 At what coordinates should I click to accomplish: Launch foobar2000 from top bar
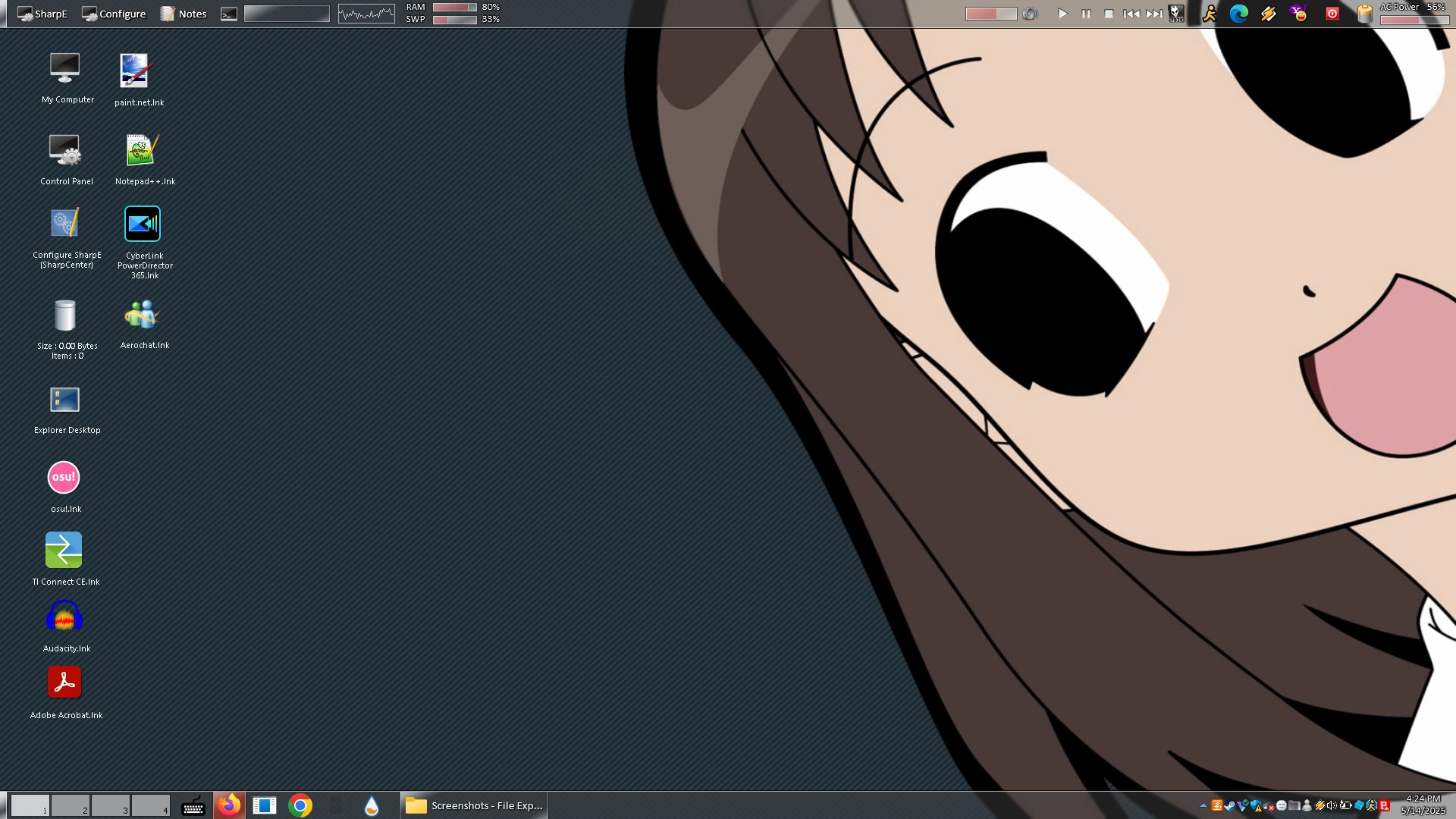[1176, 14]
